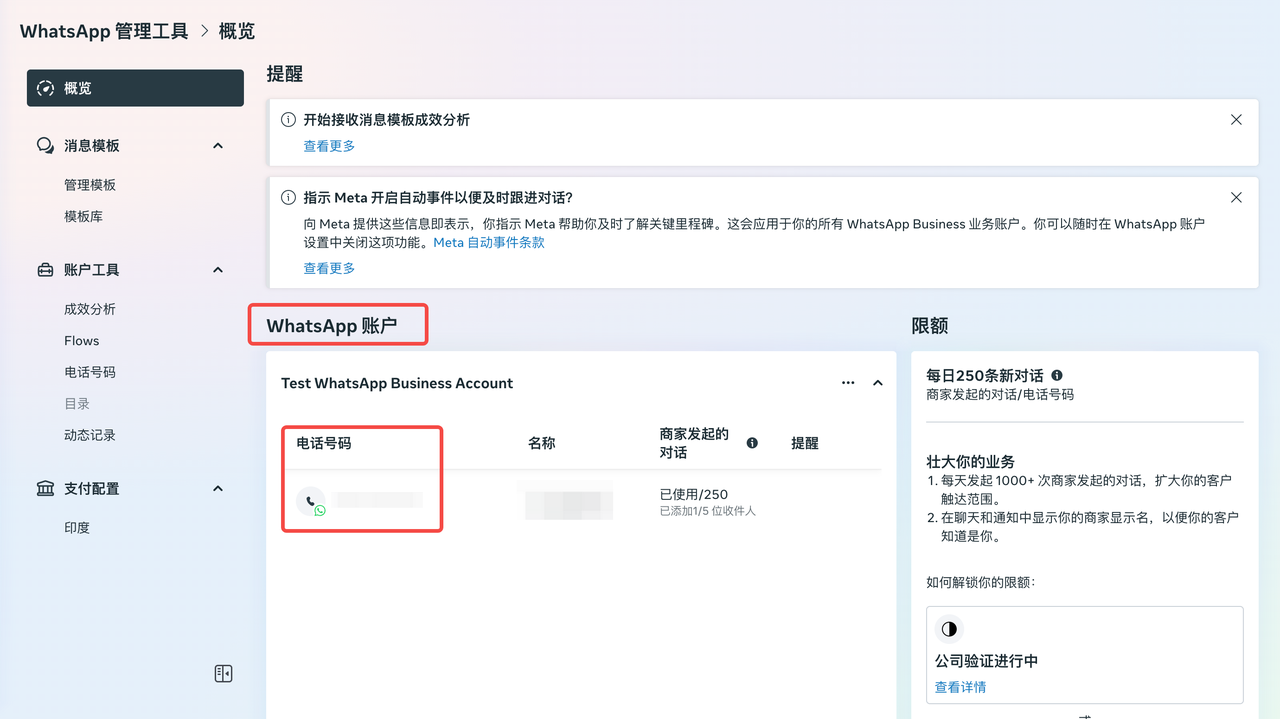Dismiss the 开始接收消息模板成效分析 reminder

[x=1236, y=120]
